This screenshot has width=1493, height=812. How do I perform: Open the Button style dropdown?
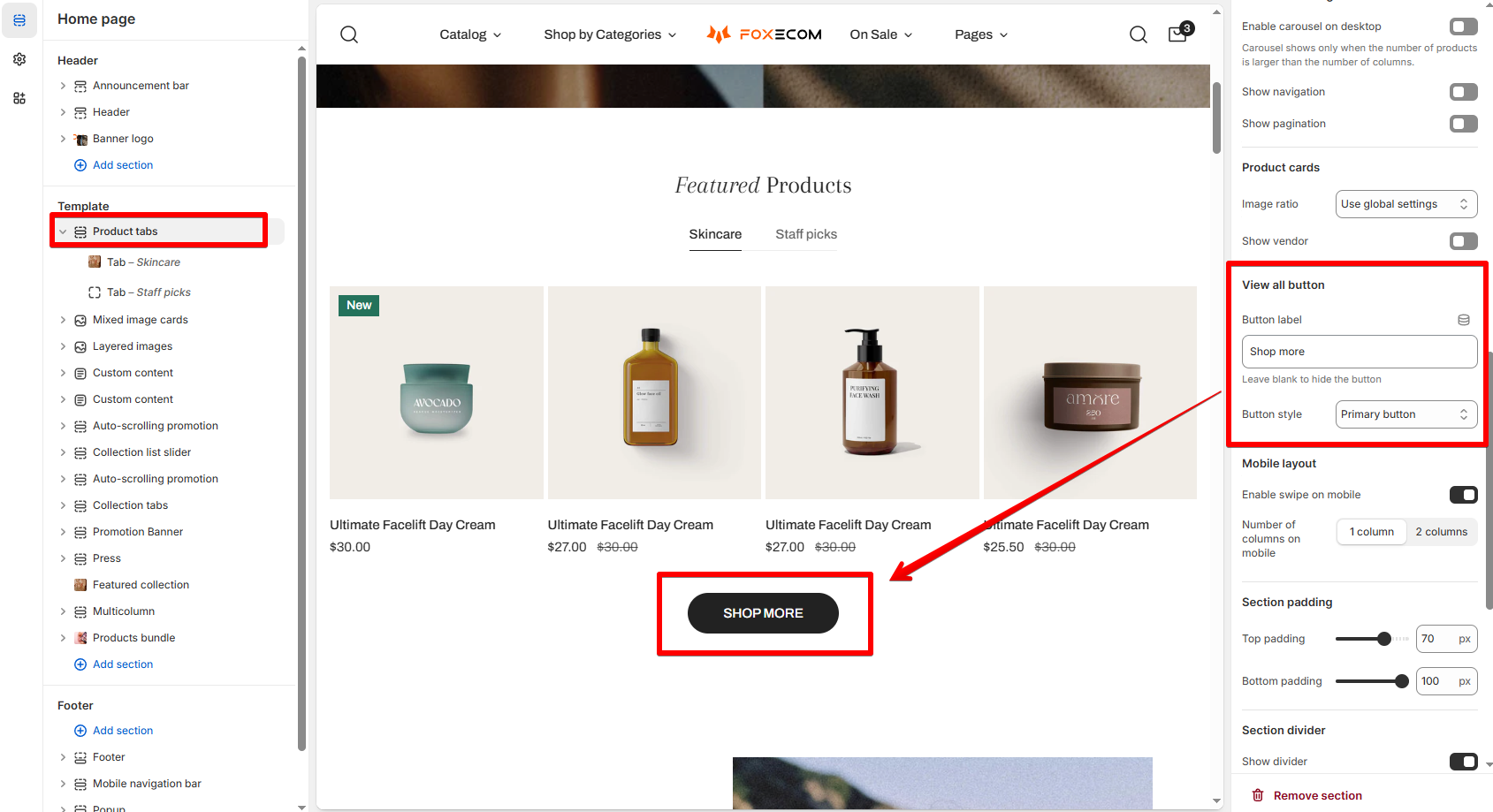click(1405, 414)
